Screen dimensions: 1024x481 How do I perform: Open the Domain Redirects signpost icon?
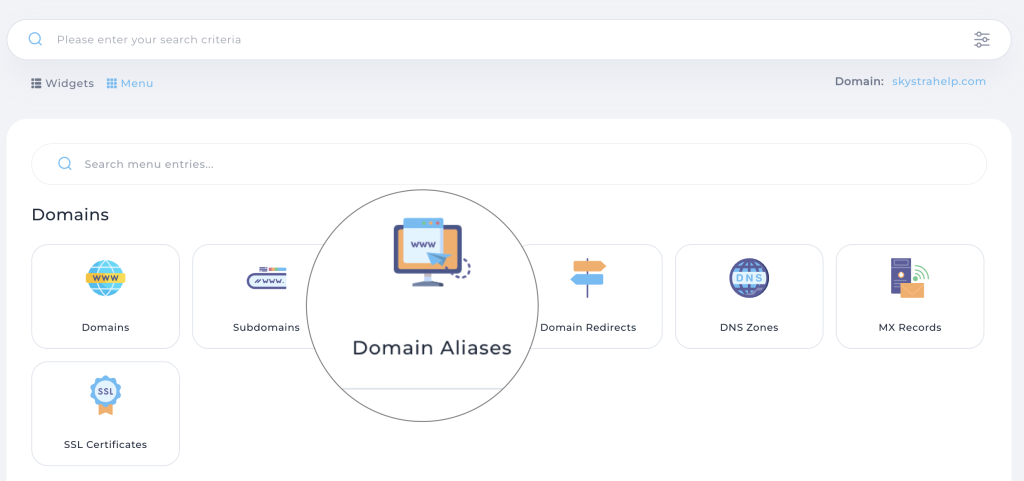588,278
